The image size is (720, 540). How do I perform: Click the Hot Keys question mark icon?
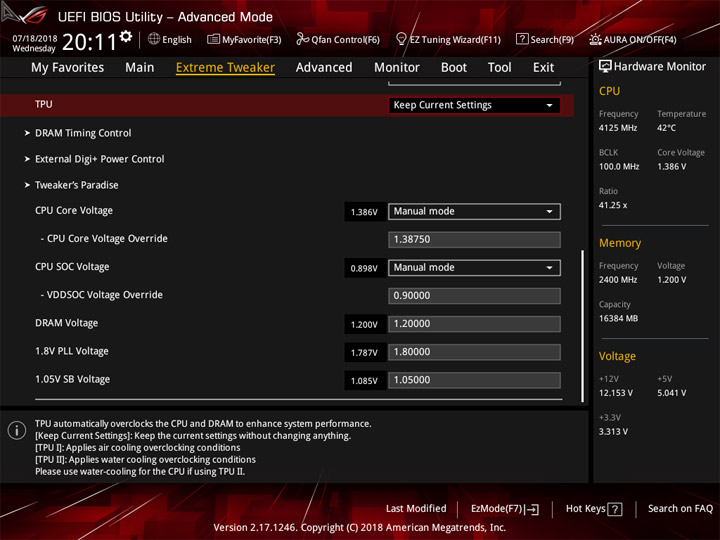[x=615, y=509]
